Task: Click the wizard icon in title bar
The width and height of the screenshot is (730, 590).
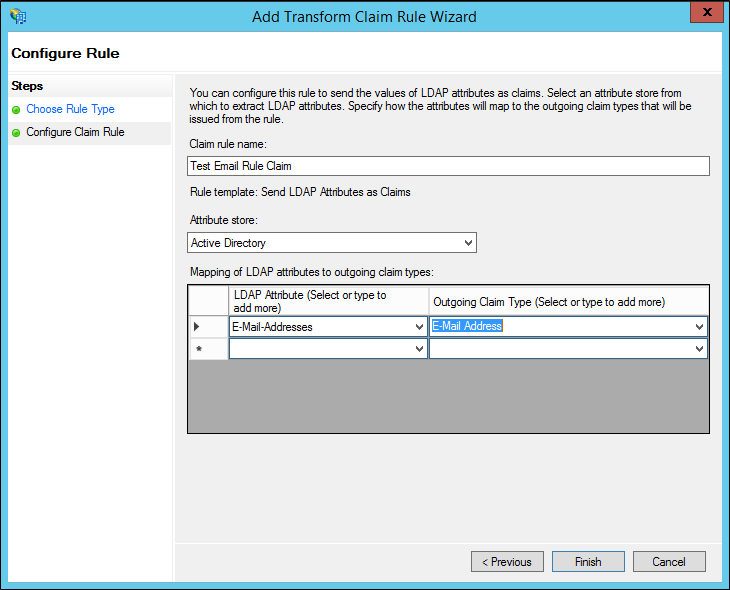Action: [x=17, y=16]
